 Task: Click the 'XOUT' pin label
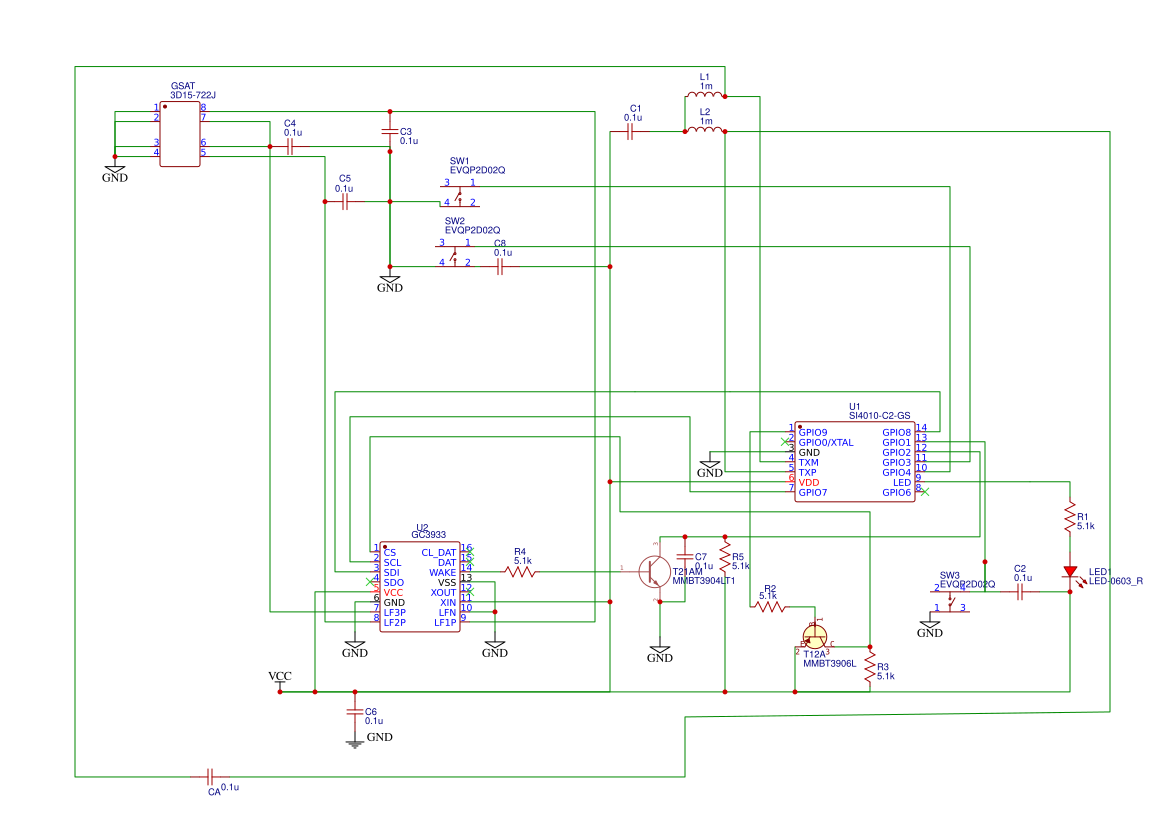(x=444, y=593)
